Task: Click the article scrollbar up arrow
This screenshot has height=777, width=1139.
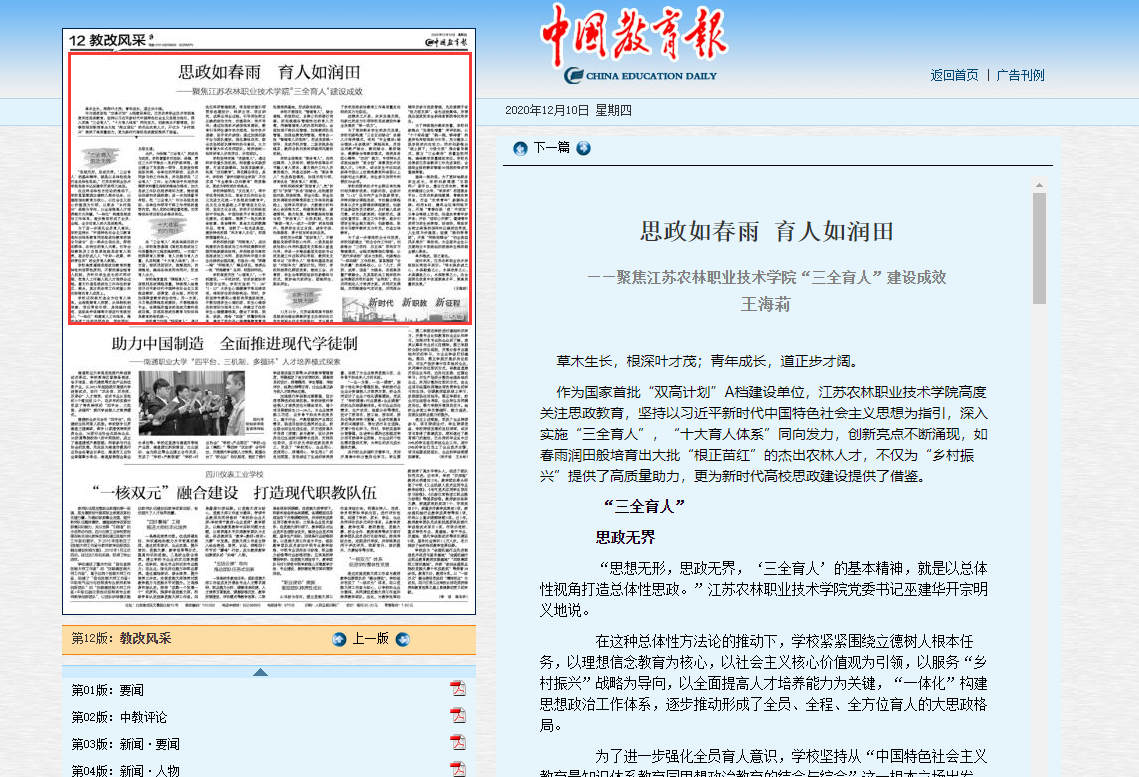Action: (x=1039, y=185)
